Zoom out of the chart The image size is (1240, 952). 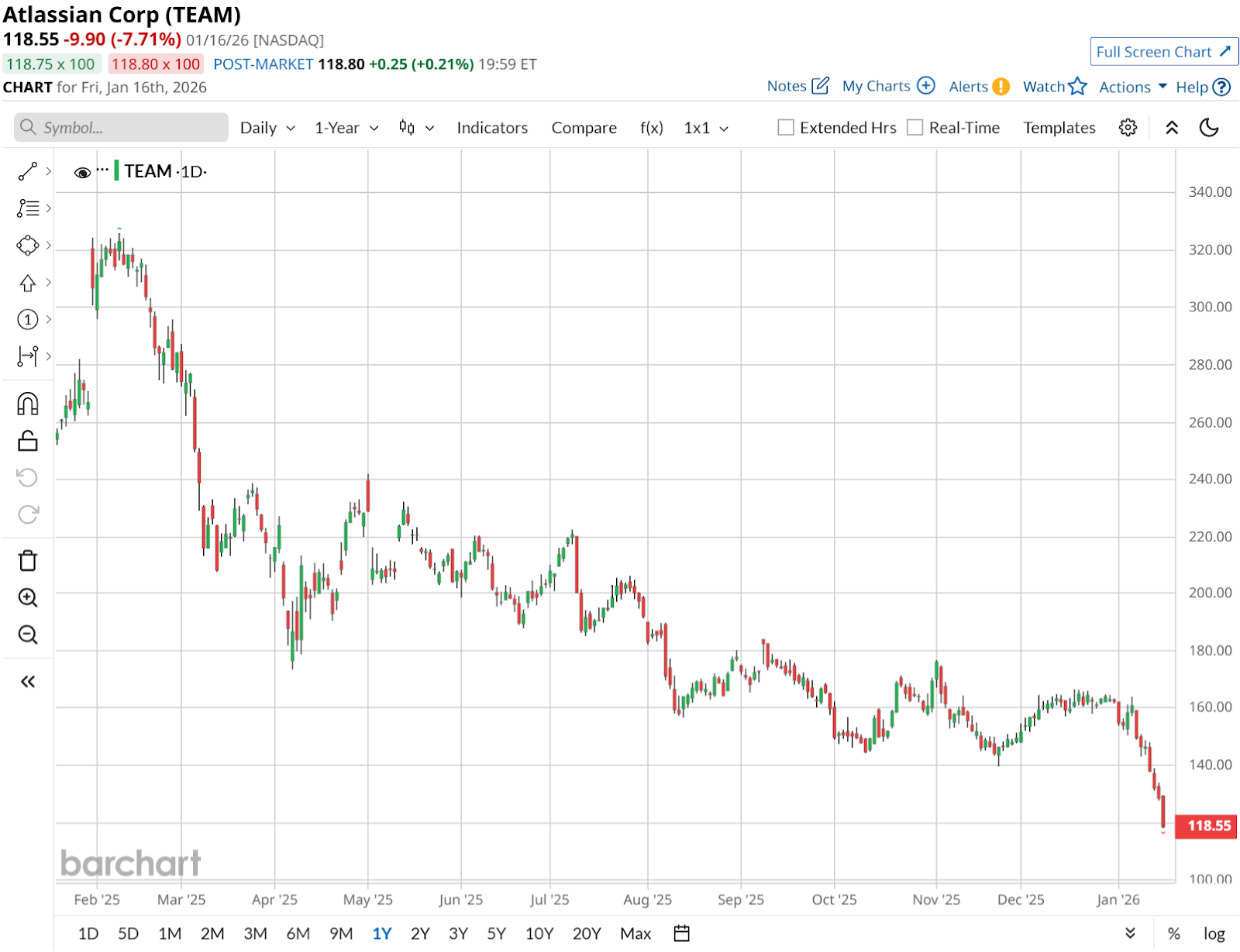coord(28,634)
